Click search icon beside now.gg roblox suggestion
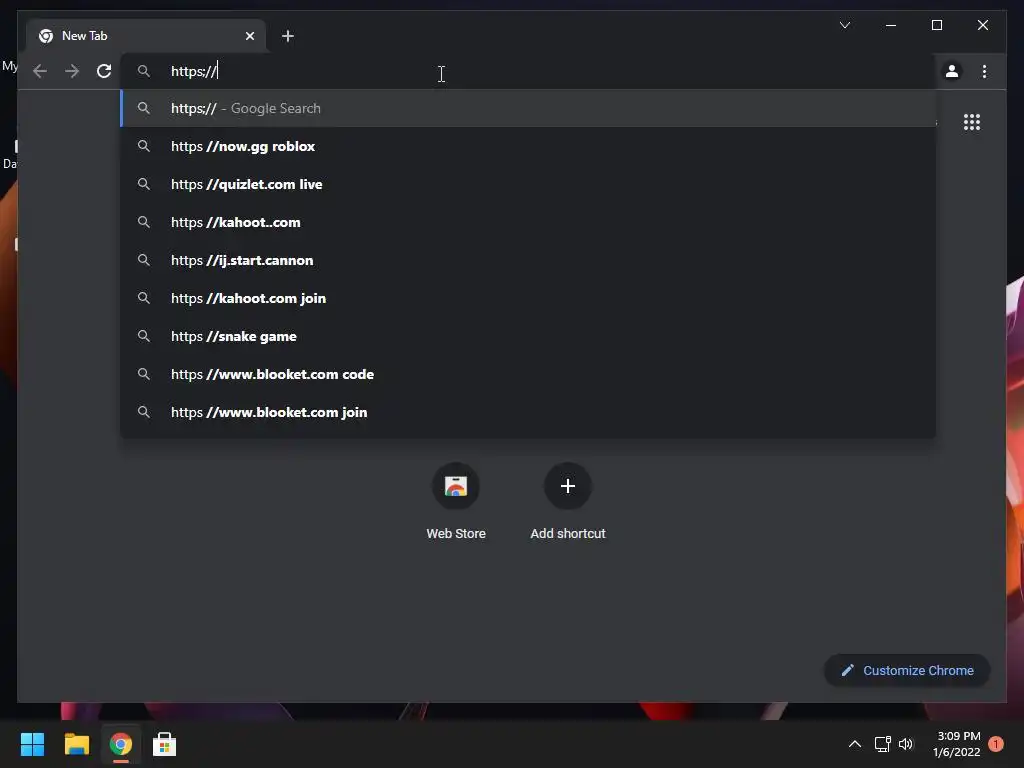This screenshot has width=1024, height=768. [x=144, y=146]
